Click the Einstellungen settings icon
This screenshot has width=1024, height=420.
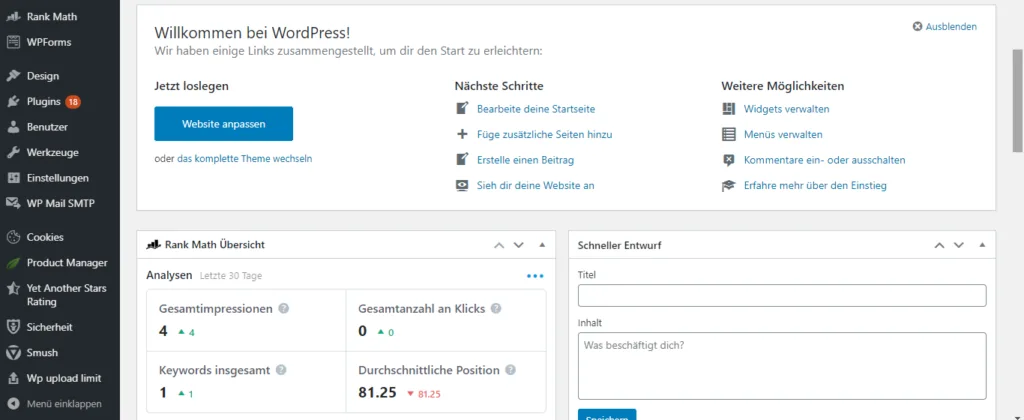click(x=13, y=178)
